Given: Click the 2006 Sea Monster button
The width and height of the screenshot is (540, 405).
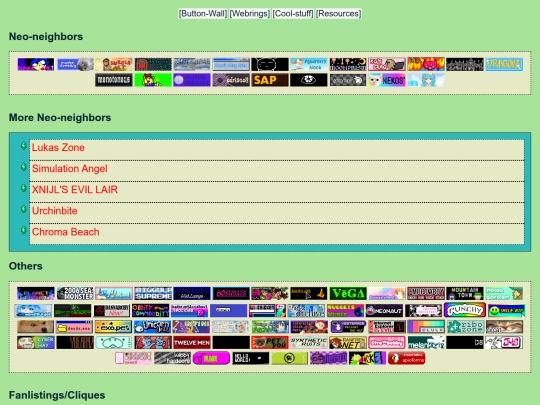Looking at the screenshot, I should pos(75,293).
